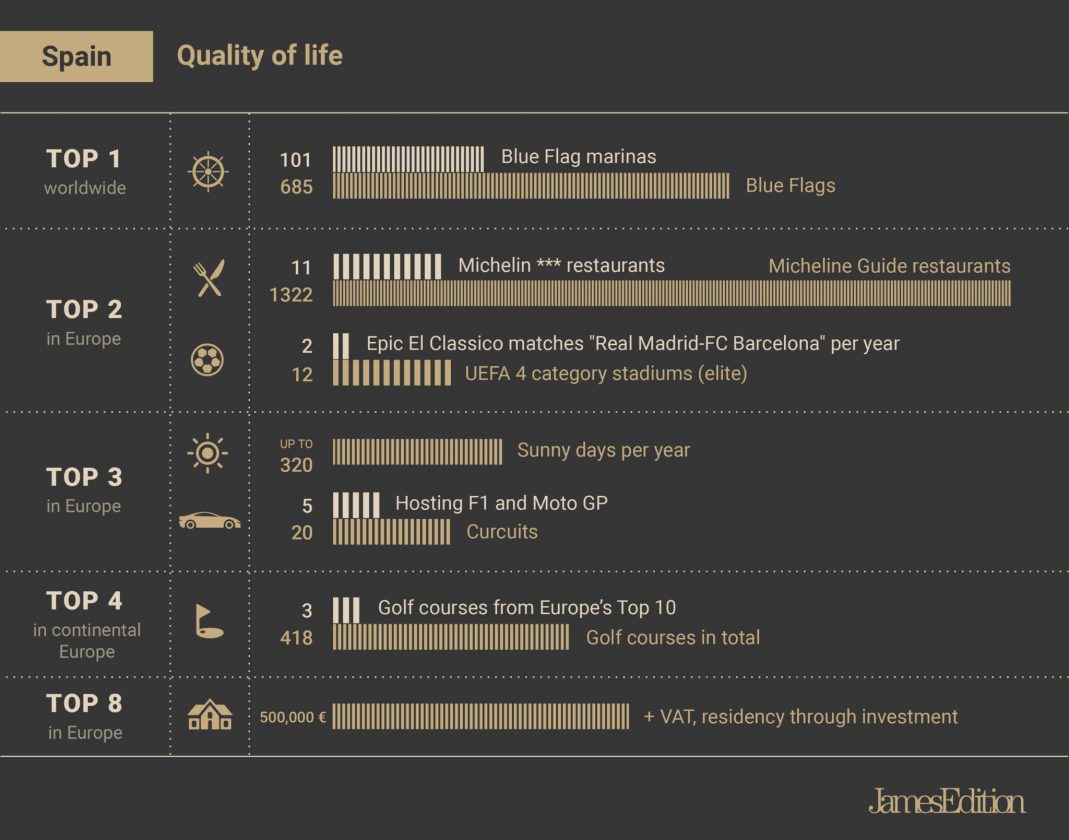The height and width of the screenshot is (840, 1069).
Task: Click the TOP 8 in Europe ranking
Action: click(84, 715)
